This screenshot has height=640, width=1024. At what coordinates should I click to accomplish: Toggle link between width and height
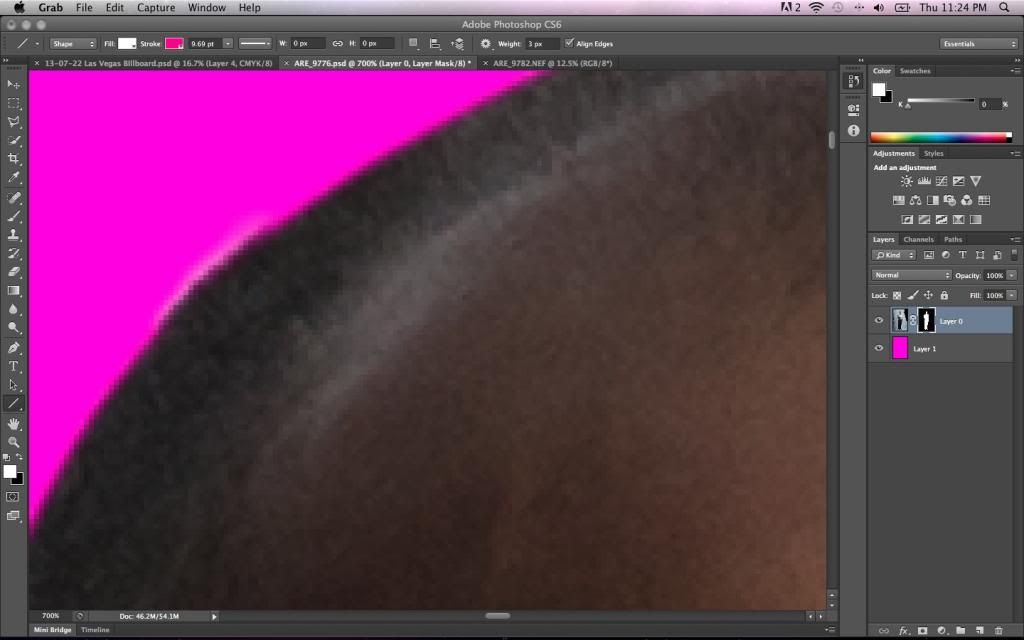tap(338, 44)
